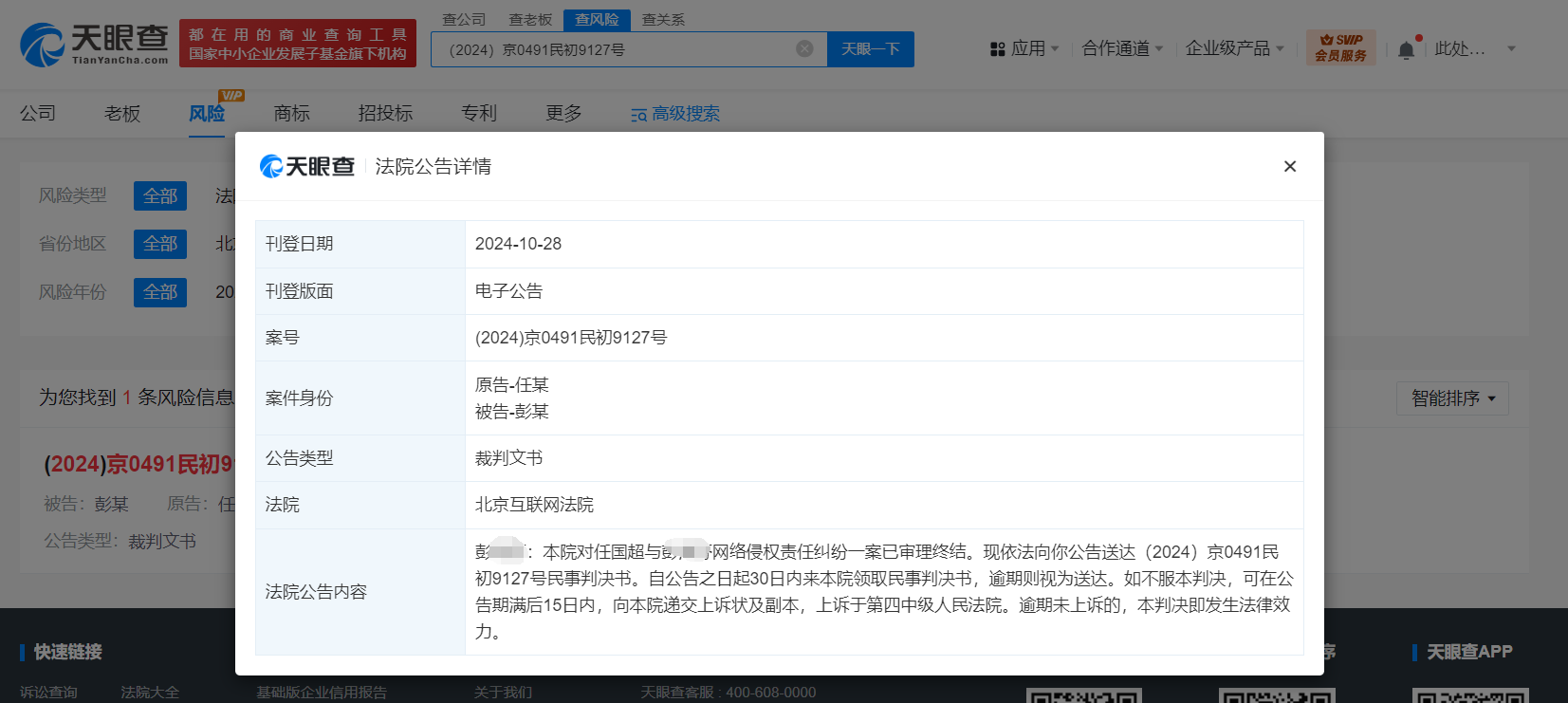Click the 天眼一下 search button
Image resolution: width=1568 pixels, height=703 pixels.
871,48
